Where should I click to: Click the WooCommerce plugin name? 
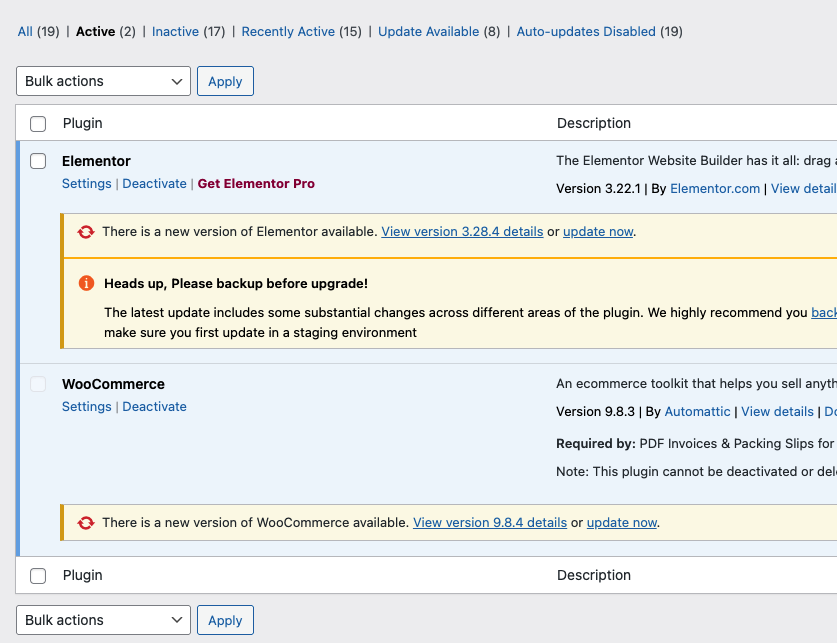coord(113,384)
